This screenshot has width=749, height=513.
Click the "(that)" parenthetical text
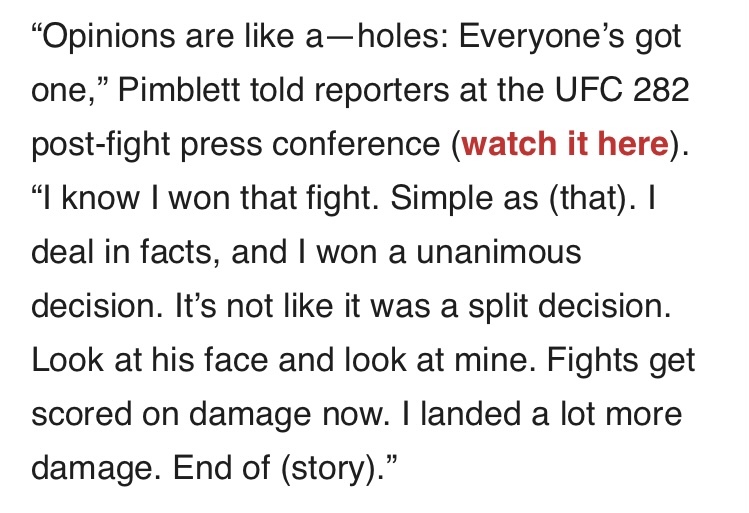(x=587, y=197)
